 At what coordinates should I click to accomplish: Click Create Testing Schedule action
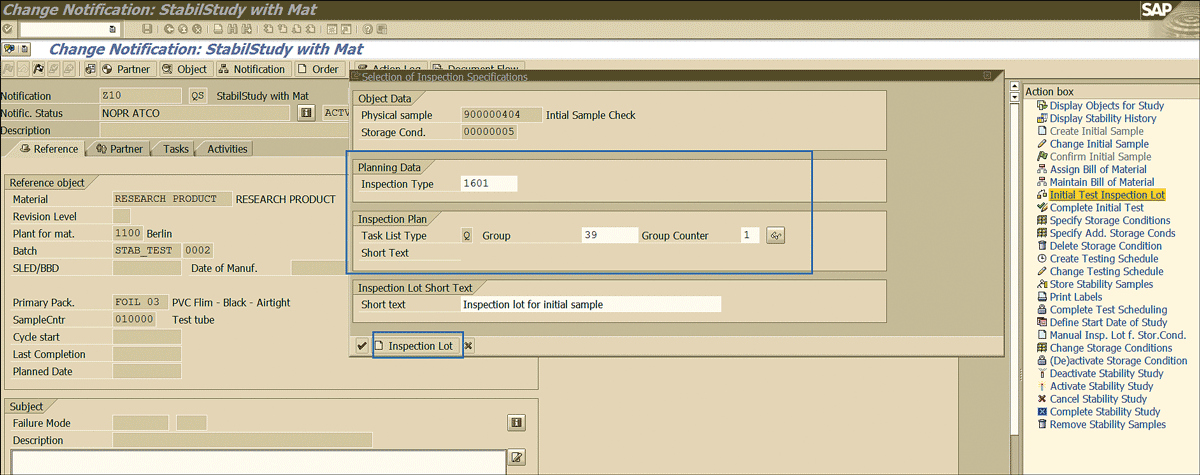point(1106,259)
